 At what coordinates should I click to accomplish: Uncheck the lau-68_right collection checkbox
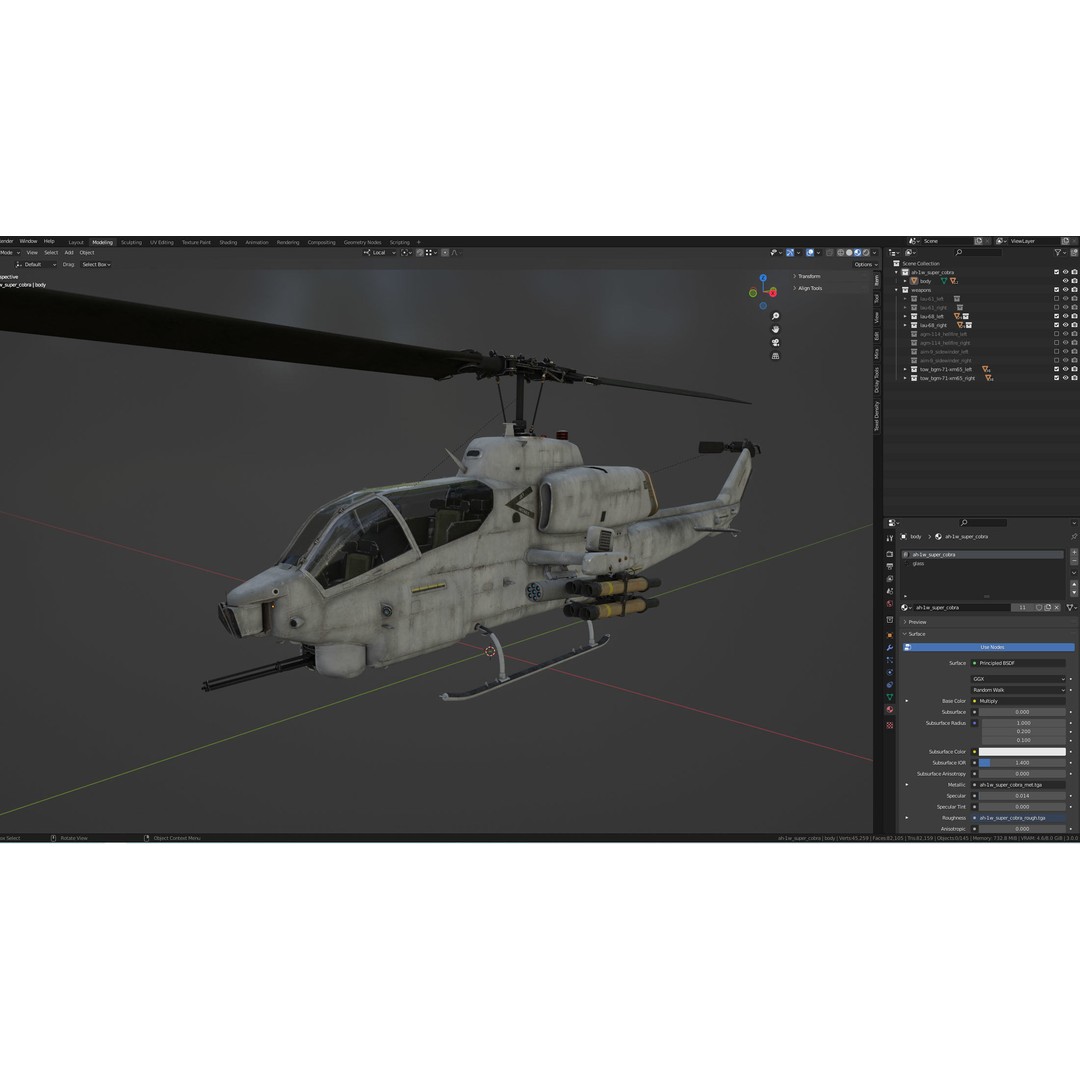(1056, 325)
